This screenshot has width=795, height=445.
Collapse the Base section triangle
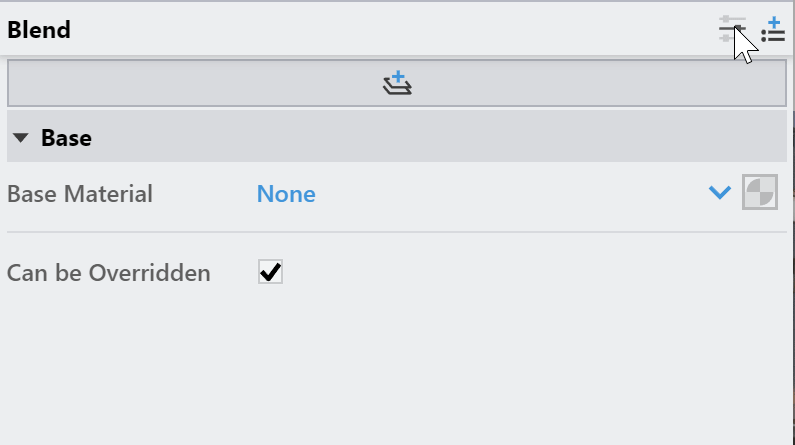pos(21,138)
